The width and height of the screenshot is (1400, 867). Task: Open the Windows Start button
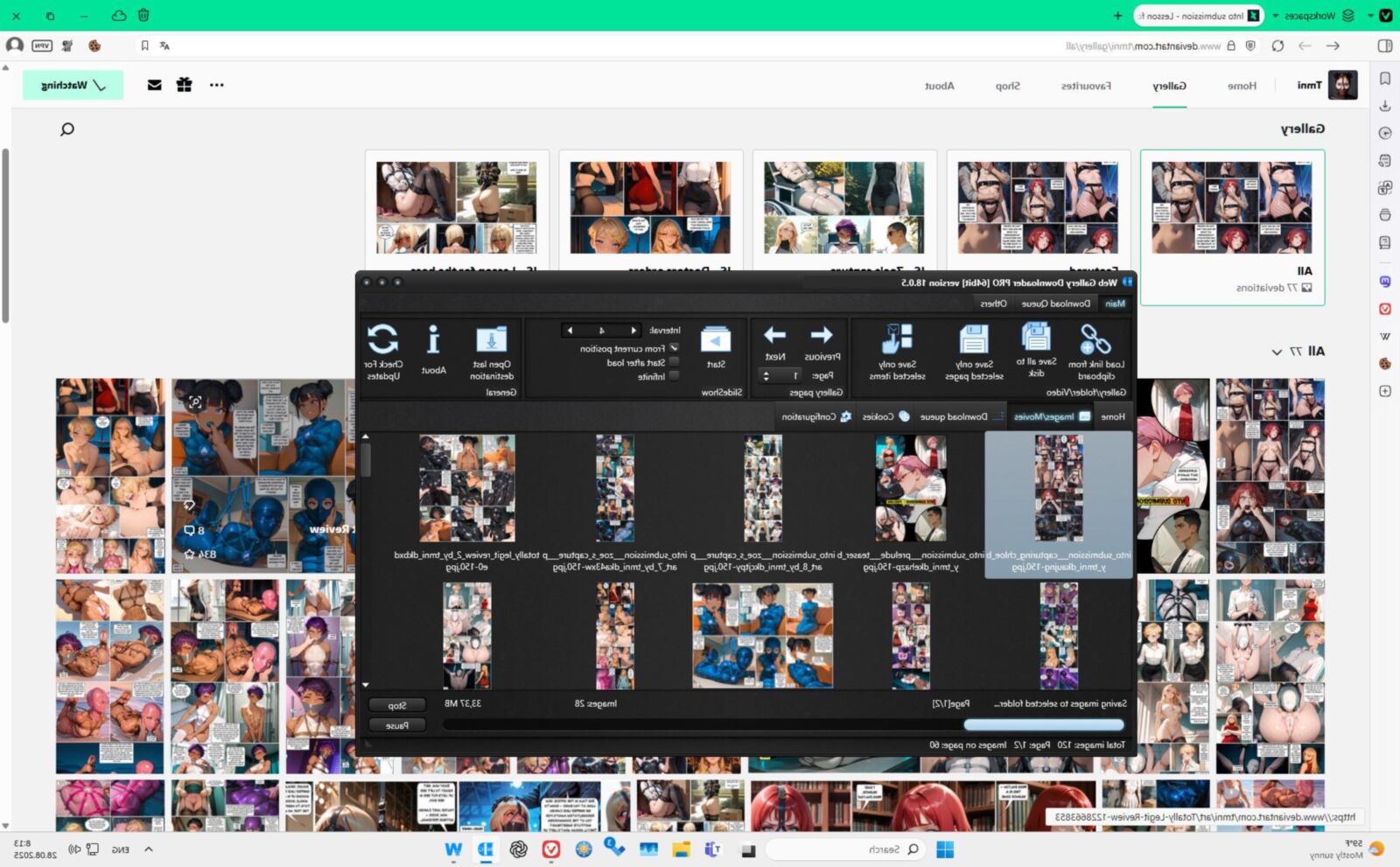click(945, 850)
